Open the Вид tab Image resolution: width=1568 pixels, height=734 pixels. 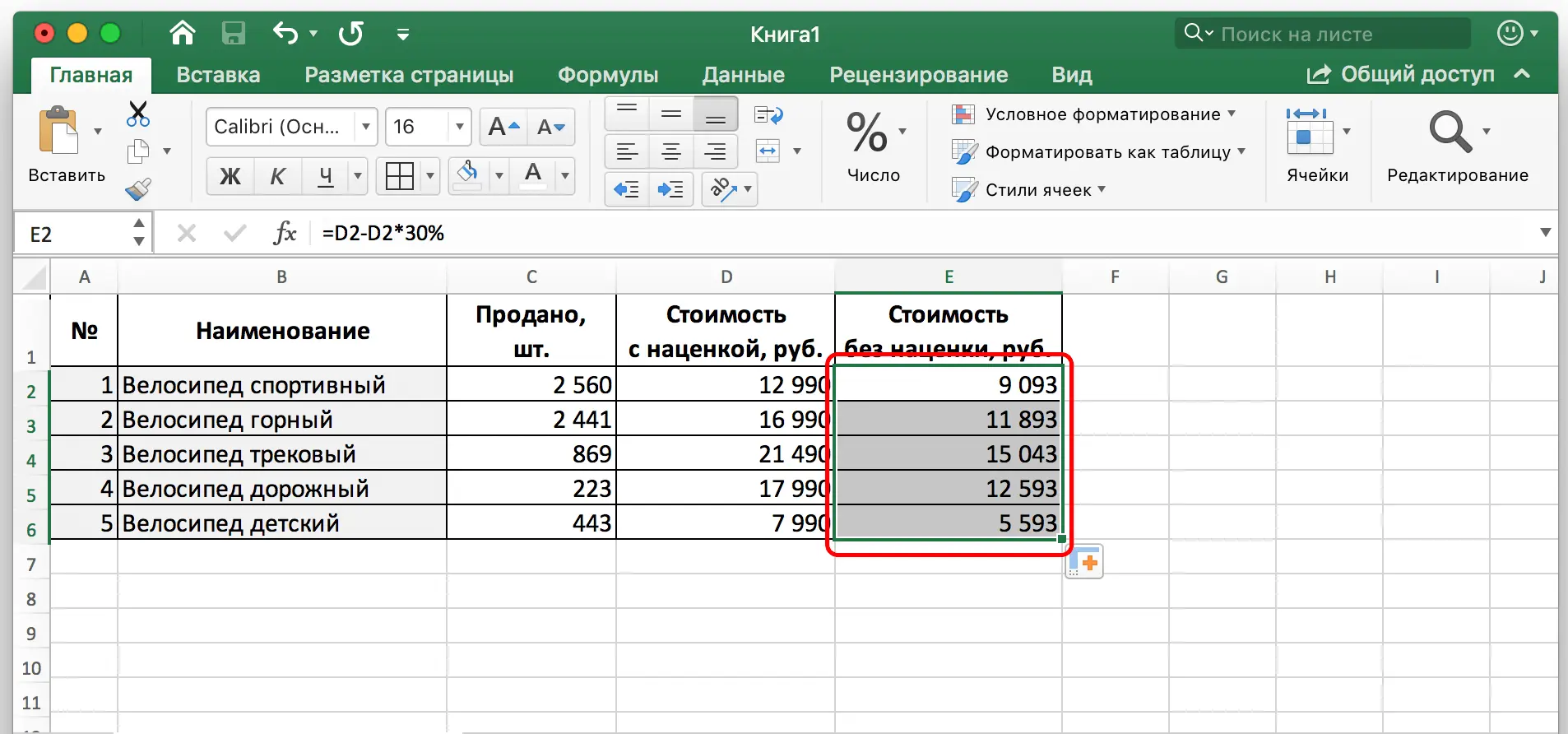point(1072,75)
